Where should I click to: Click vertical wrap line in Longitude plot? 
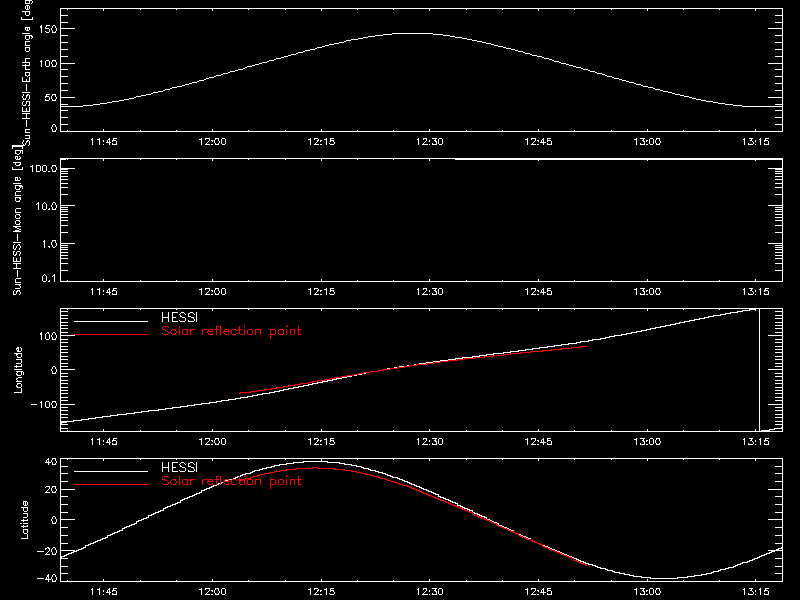click(x=759, y=370)
